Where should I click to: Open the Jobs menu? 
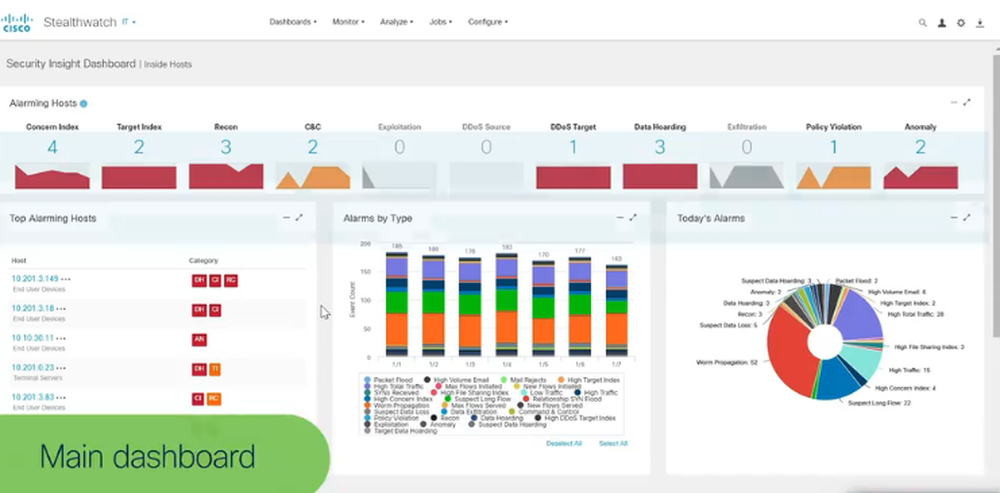(x=441, y=22)
